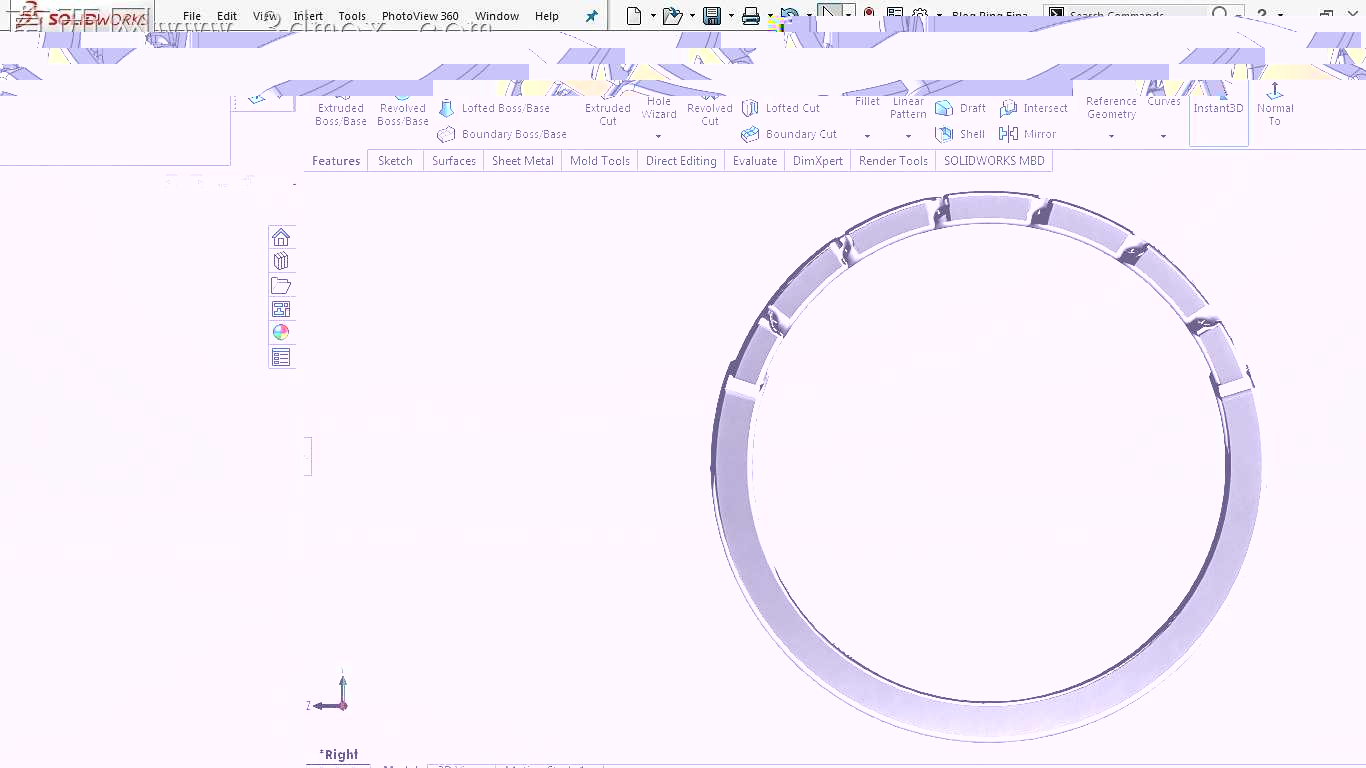Expand the Reference Geometry dropdown arrow
The width and height of the screenshot is (1366, 768).
click(1111, 136)
